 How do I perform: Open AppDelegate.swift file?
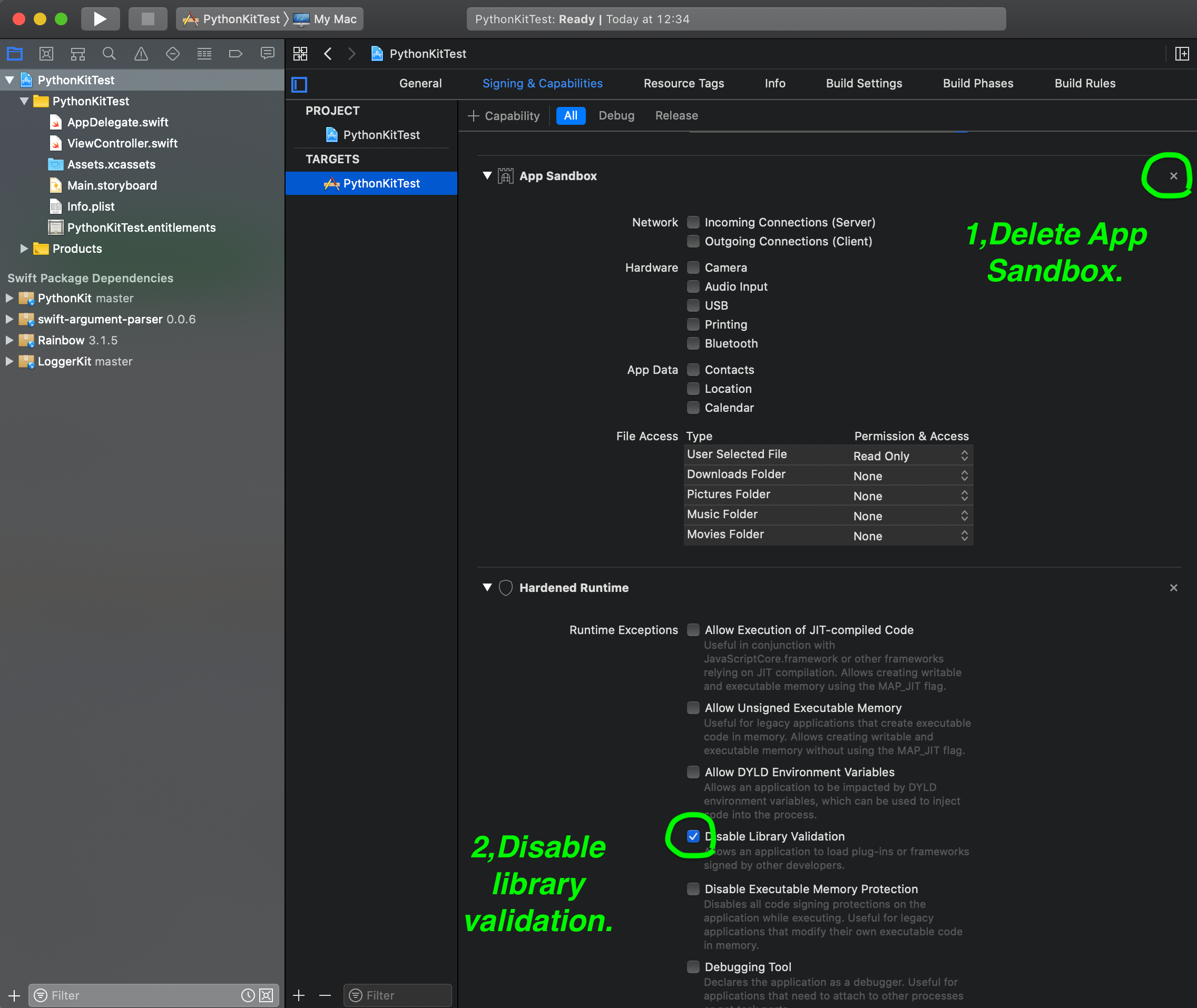pyautogui.click(x=118, y=122)
